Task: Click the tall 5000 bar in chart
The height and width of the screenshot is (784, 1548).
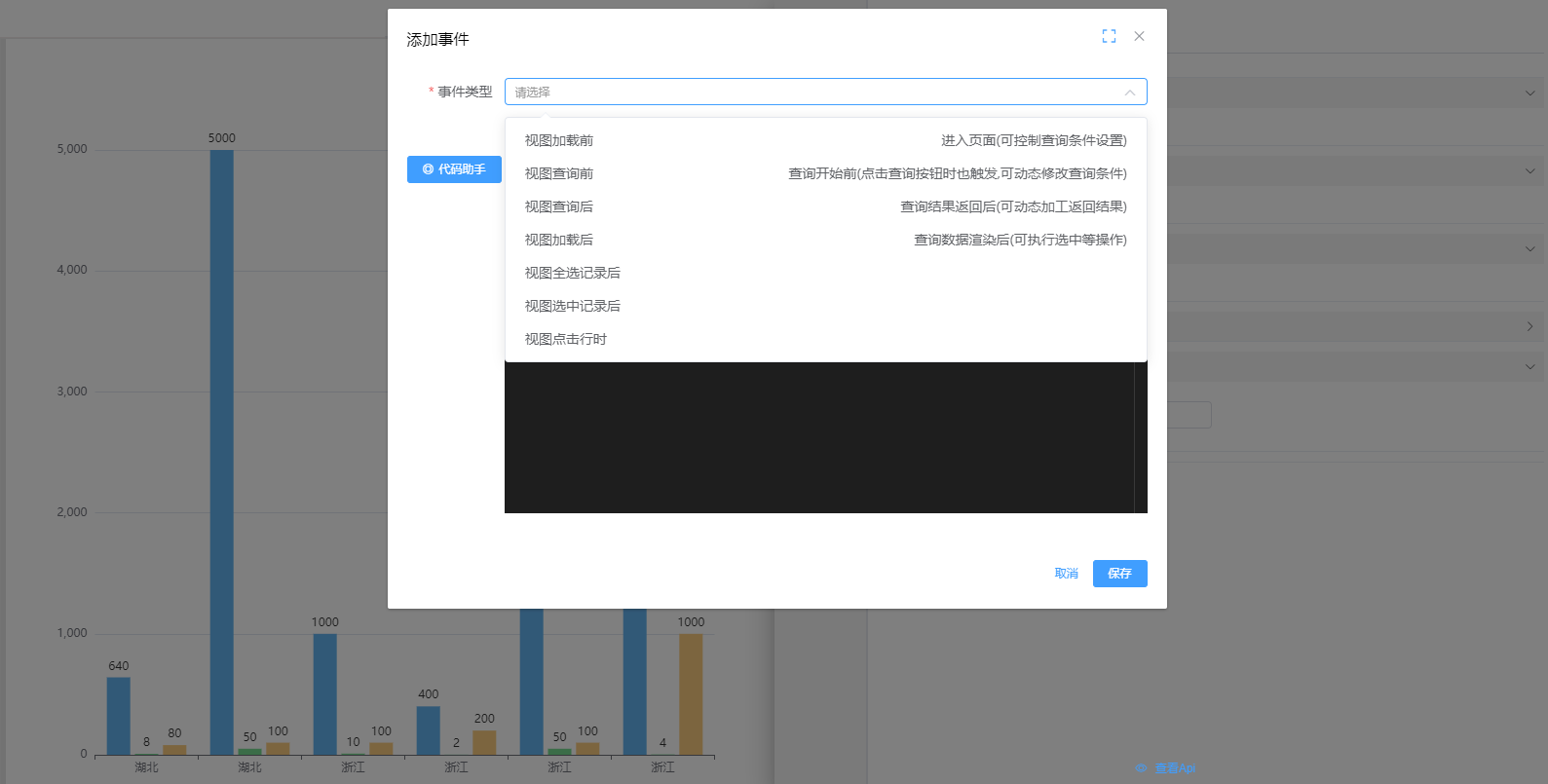Action: coord(222,438)
